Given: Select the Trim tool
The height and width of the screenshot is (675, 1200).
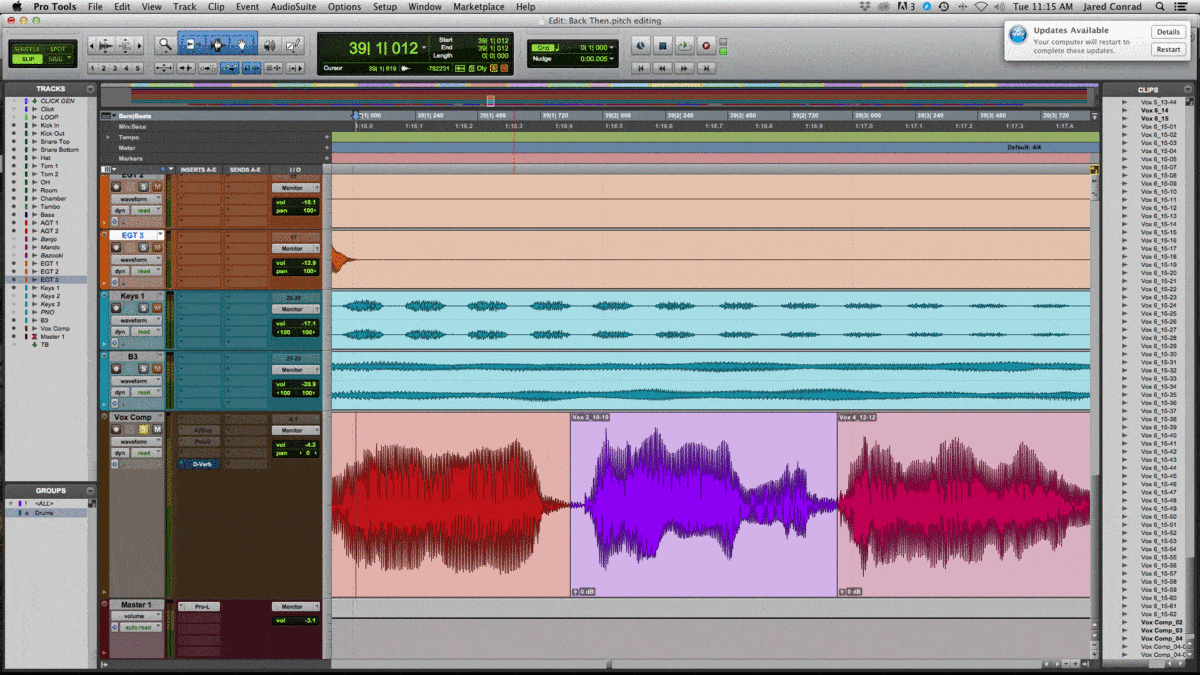Looking at the screenshot, I should click(x=193, y=44).
